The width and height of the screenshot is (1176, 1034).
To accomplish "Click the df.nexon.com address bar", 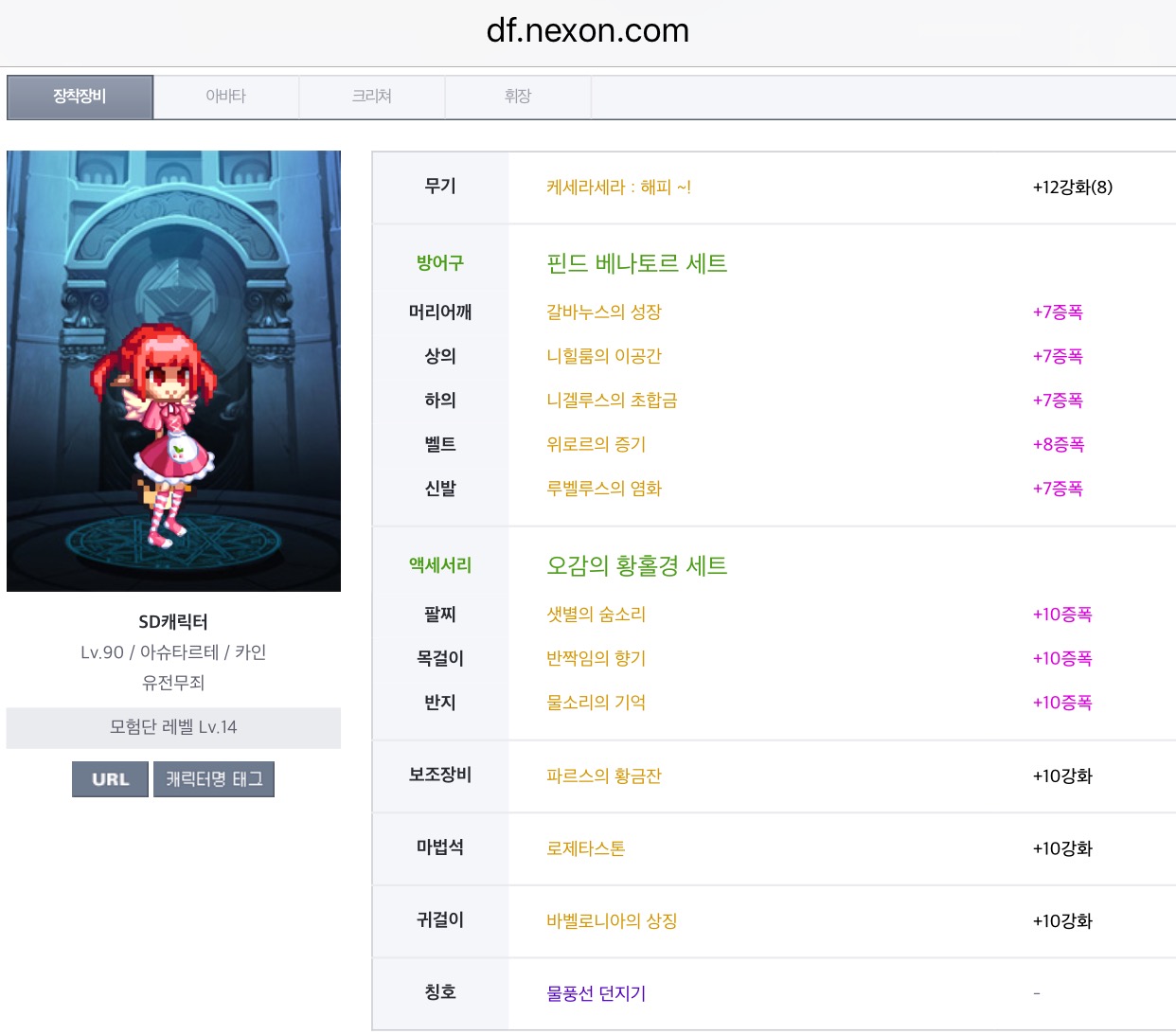I will click(x=587, y=31).
